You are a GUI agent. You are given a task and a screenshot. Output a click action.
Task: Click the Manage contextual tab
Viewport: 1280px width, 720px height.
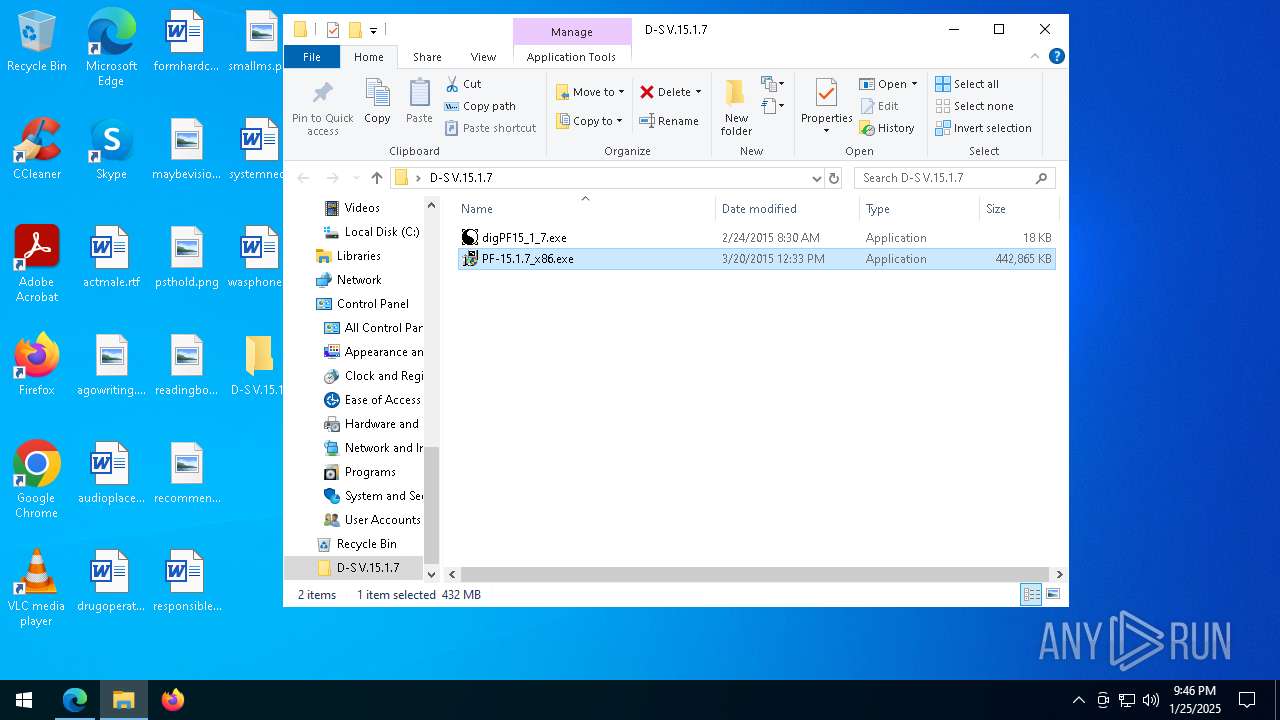point(571,32)
